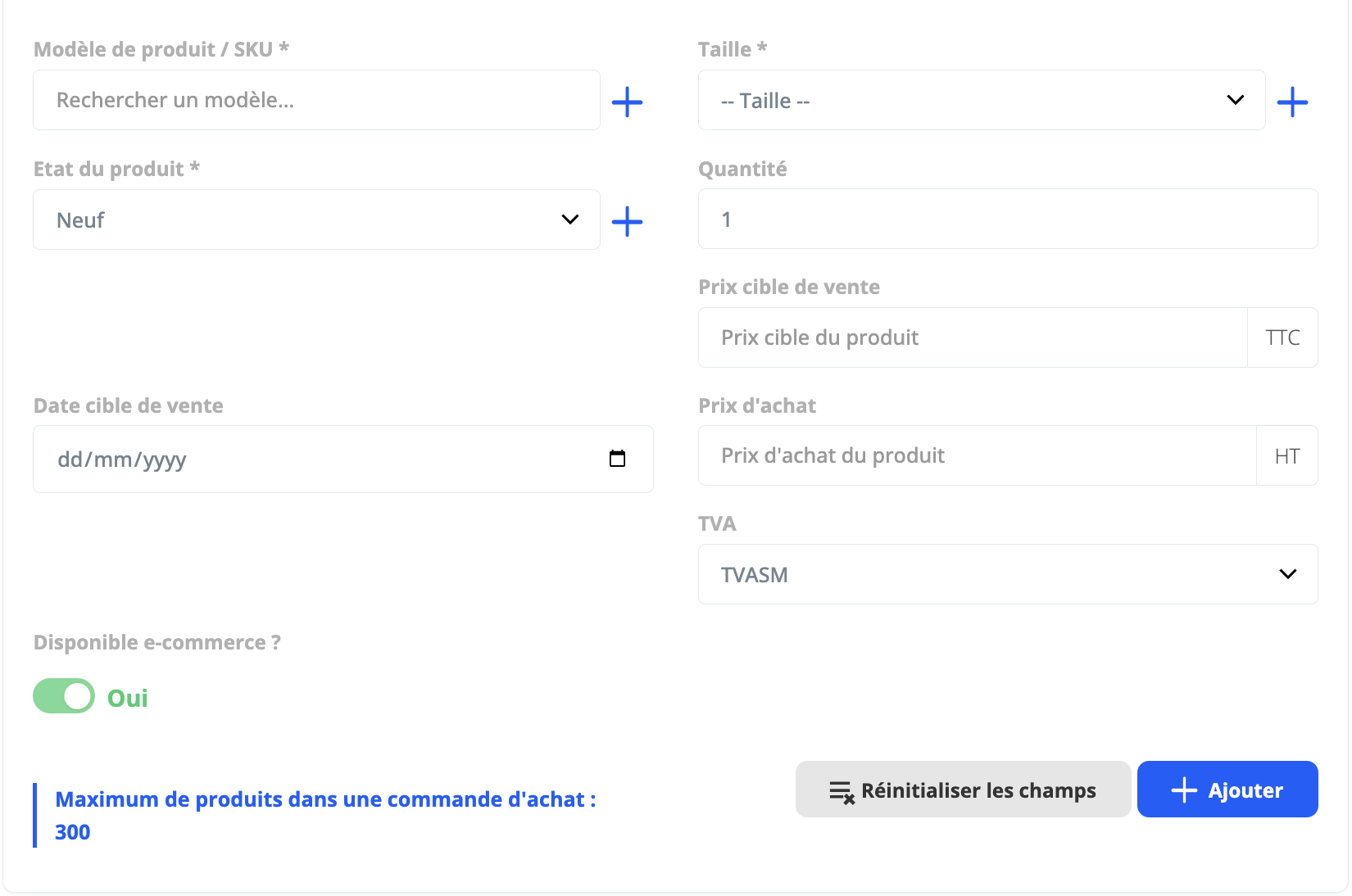The image size is (1352, 896).
Task: Click plus icon beside Etat du produit
Action: (627, 221)
